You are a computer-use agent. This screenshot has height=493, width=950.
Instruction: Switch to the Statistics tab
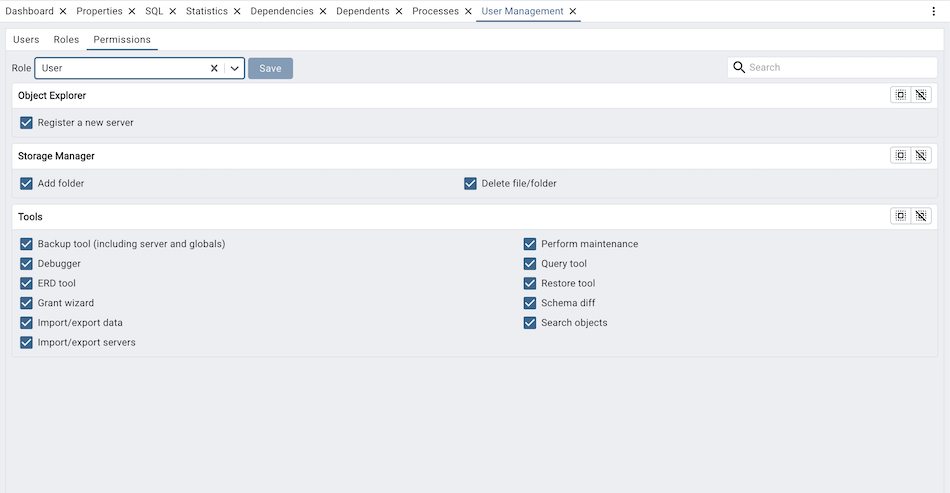(206, 11)
